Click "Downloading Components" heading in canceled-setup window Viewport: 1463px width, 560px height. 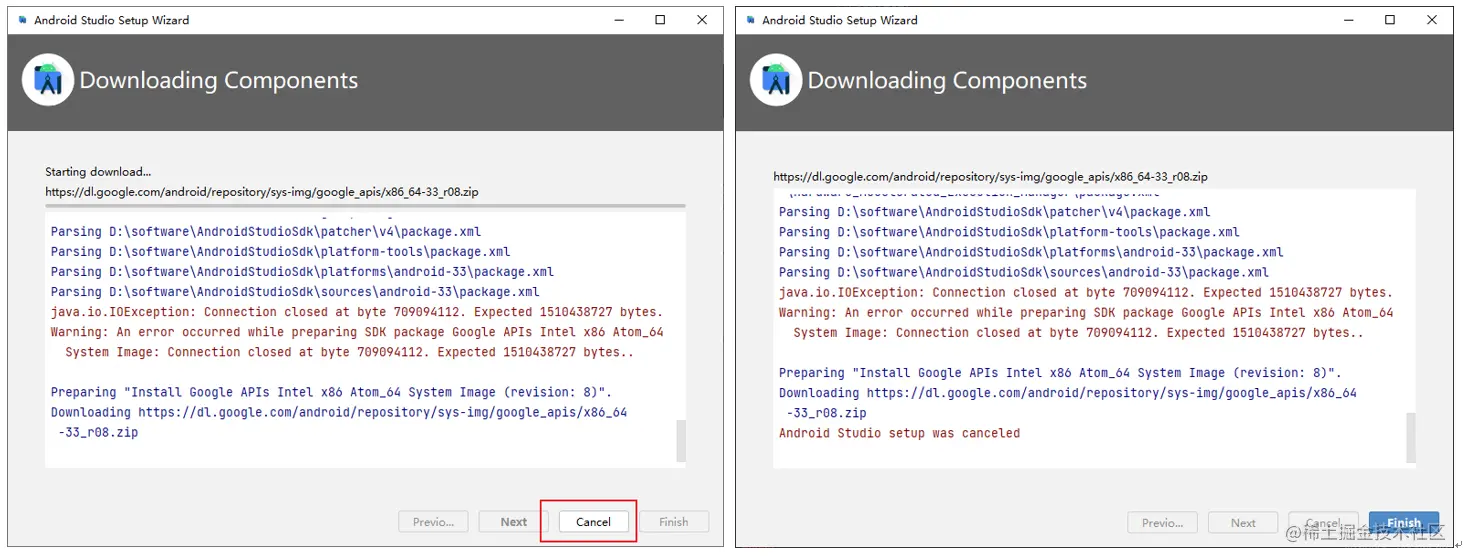[x=947, y=81]
